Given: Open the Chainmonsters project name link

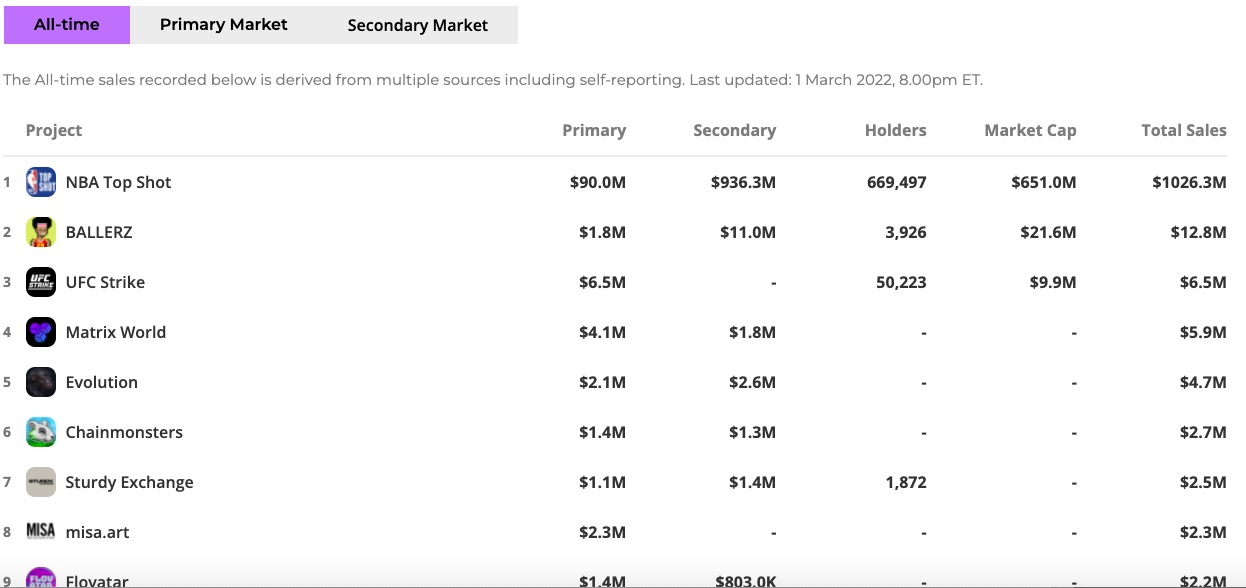Looking at the screenshot, I should pos(124,432).
